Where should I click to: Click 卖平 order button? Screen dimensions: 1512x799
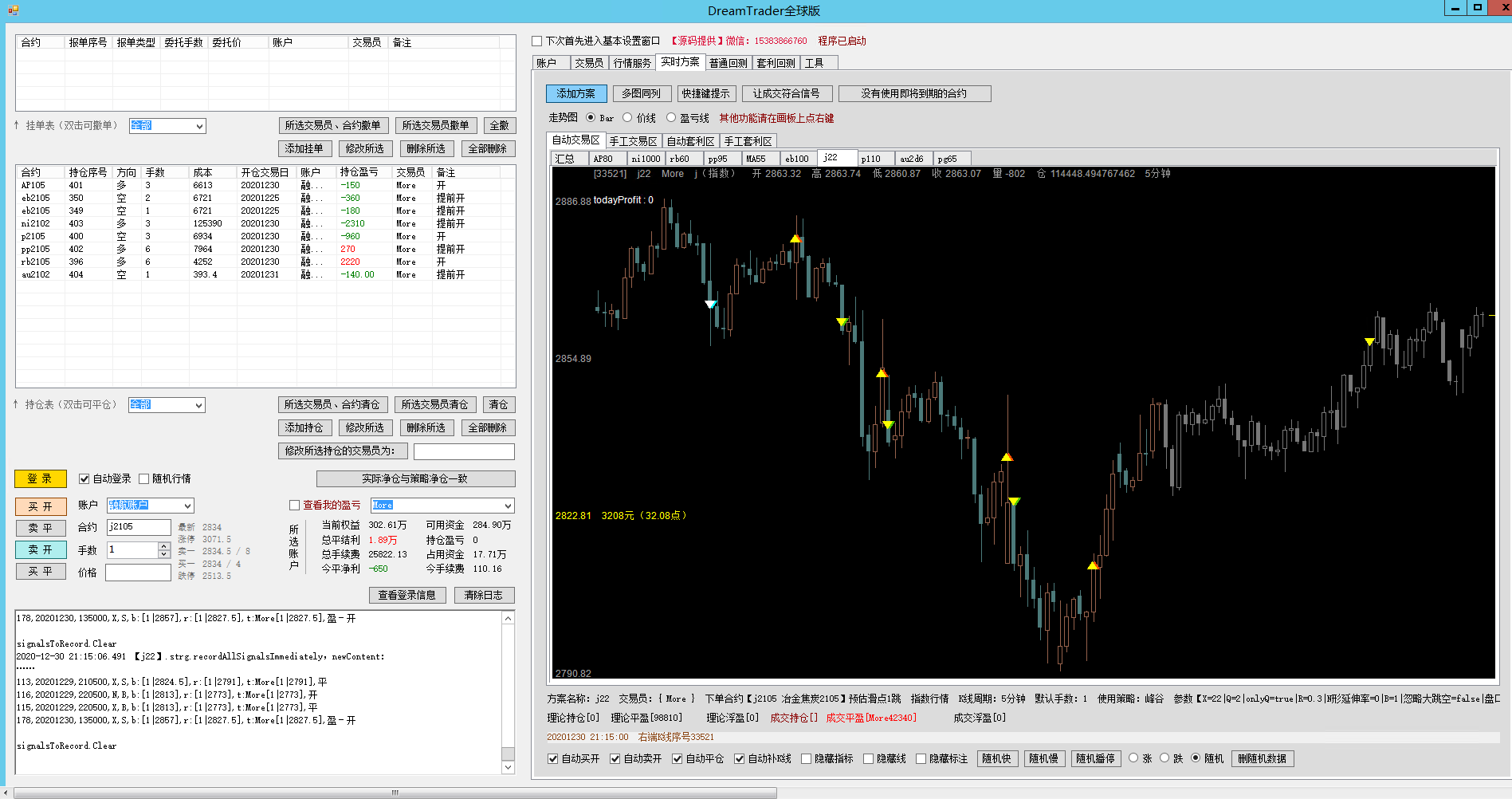point(41,528)
